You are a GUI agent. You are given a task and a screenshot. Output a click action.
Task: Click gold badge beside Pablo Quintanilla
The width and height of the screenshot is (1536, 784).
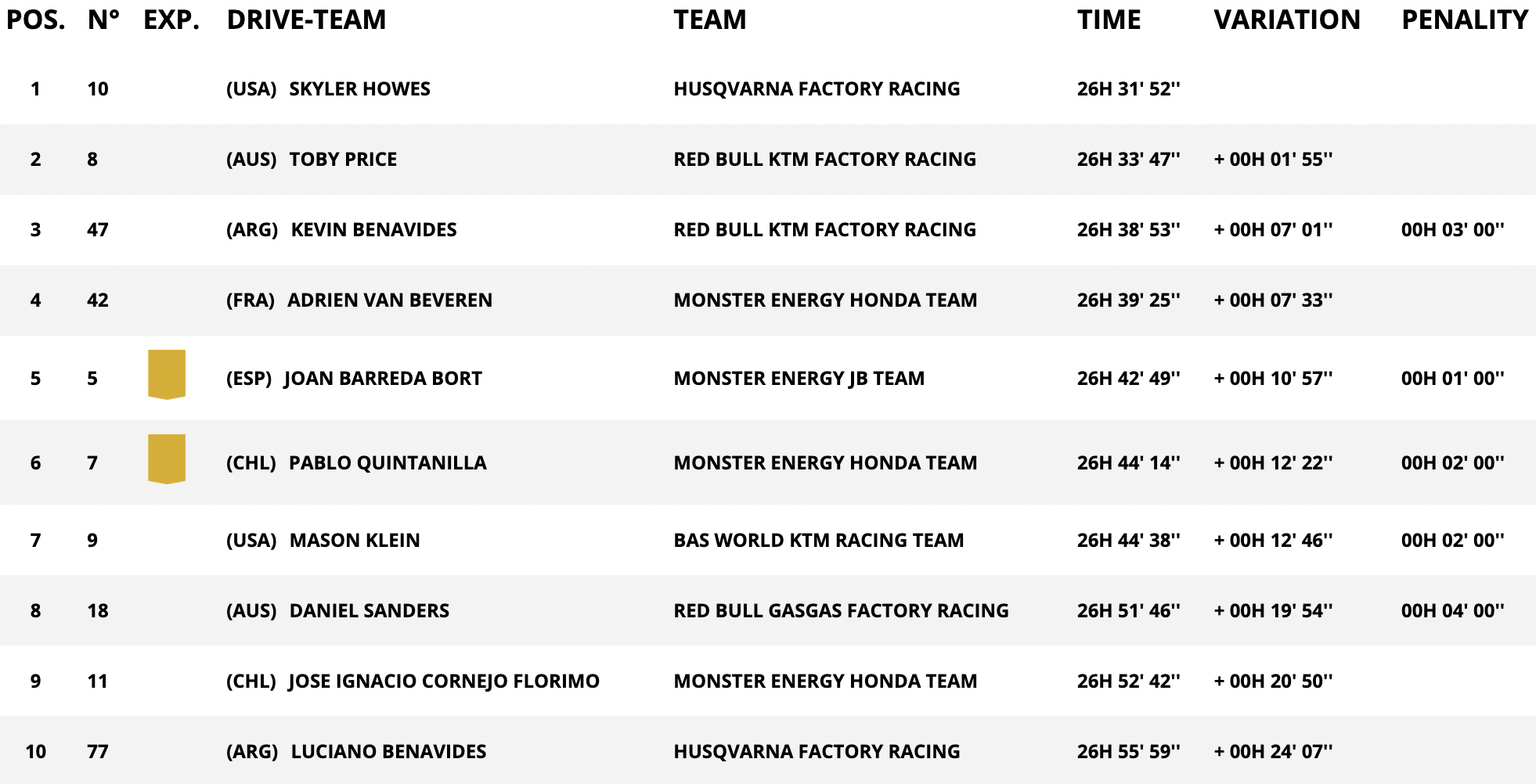pyautogui.click(x=167, y=459)
